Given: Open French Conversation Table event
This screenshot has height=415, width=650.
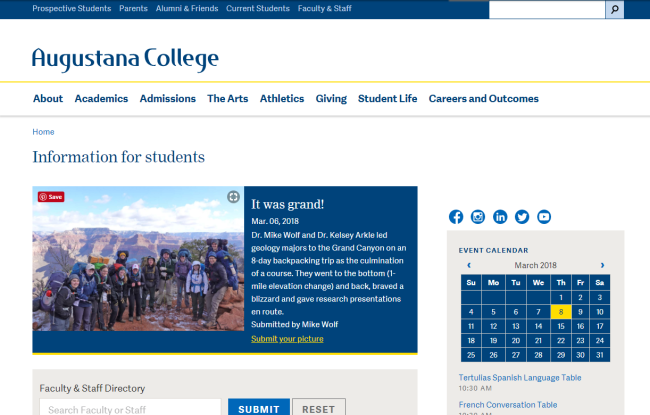Looking at the screenshot, I should 508,405.
